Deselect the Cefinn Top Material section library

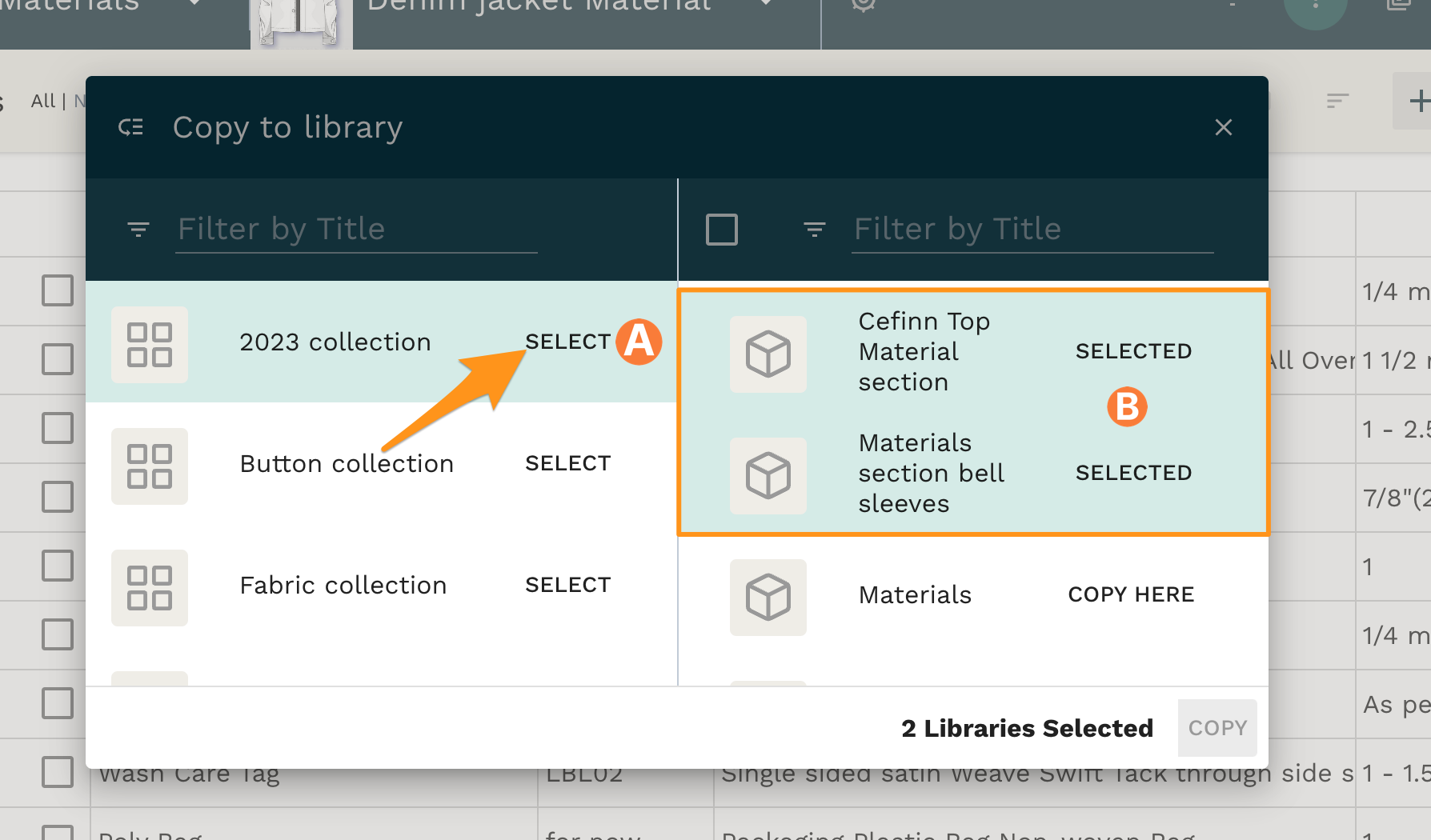1132,351
